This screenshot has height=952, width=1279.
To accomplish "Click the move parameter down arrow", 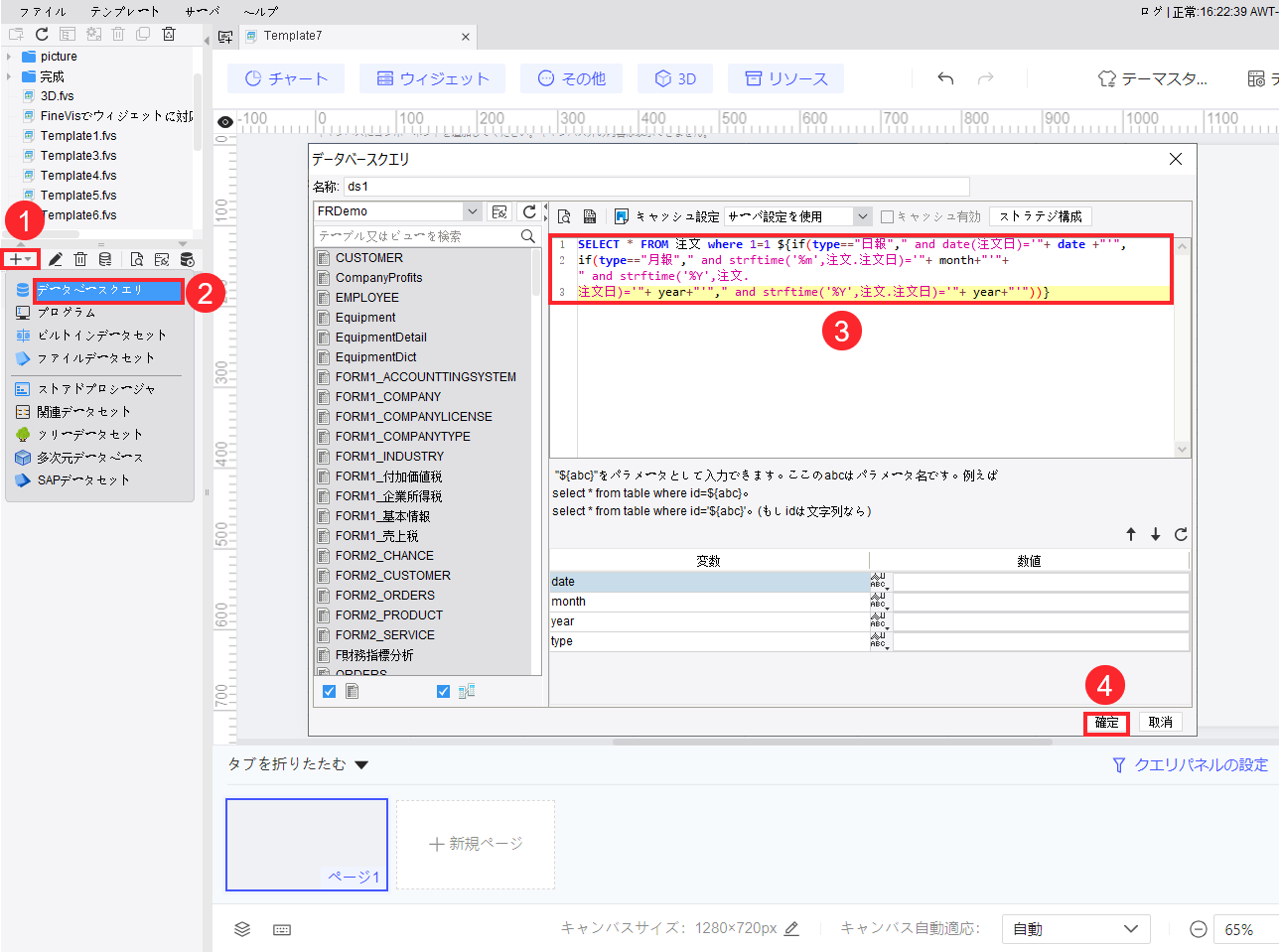I will coord(1156,534).
